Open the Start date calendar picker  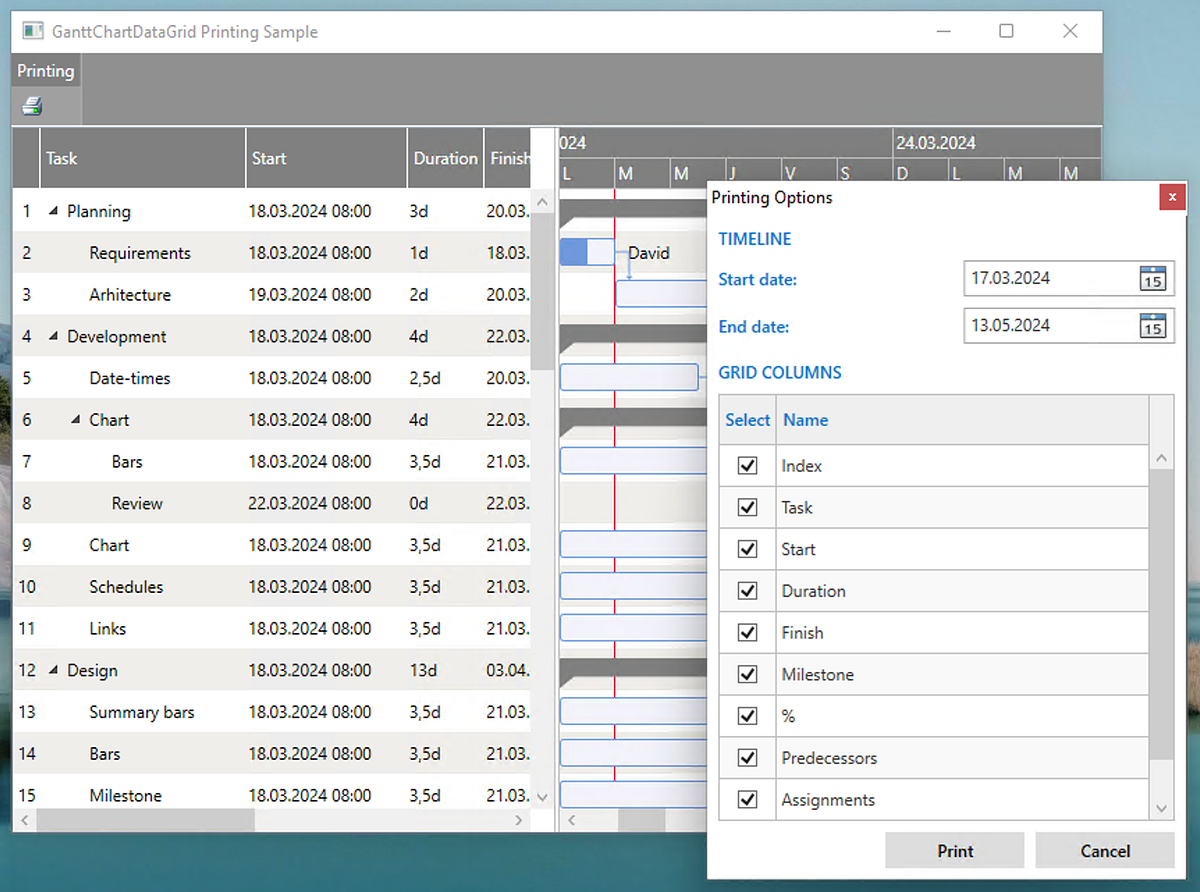[1153, 278]
